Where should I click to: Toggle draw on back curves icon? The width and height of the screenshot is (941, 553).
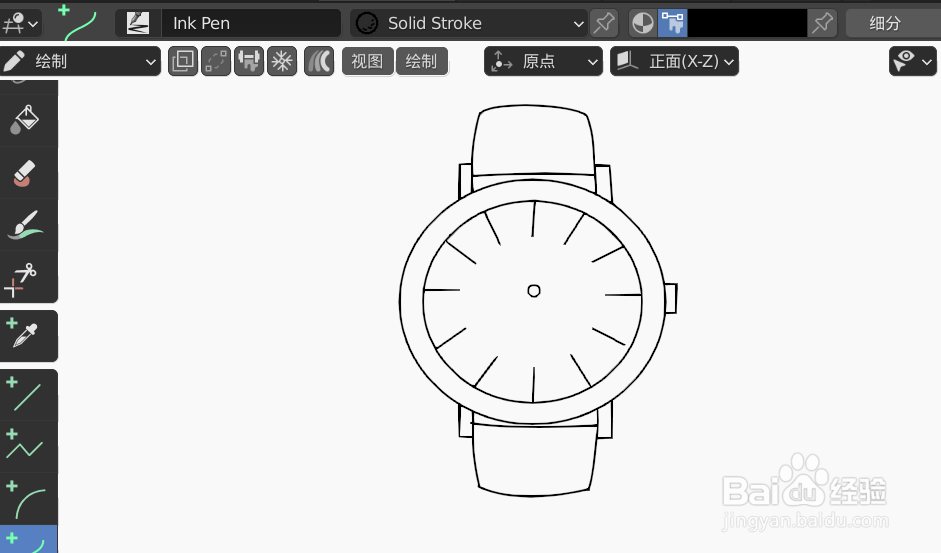319,61
